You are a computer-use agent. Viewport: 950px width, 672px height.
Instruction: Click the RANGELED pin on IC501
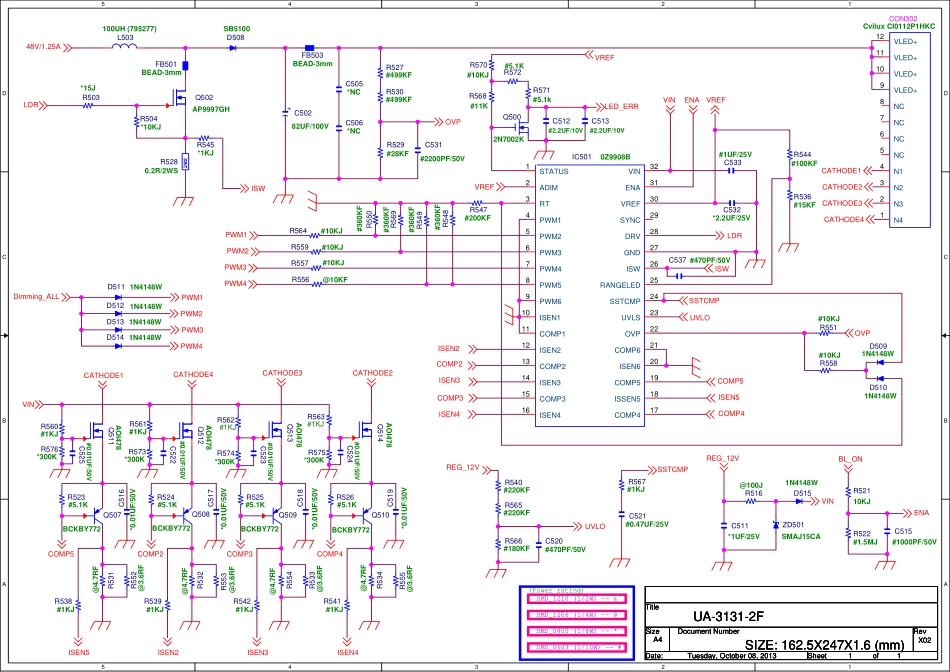click(x=619, y=285)
